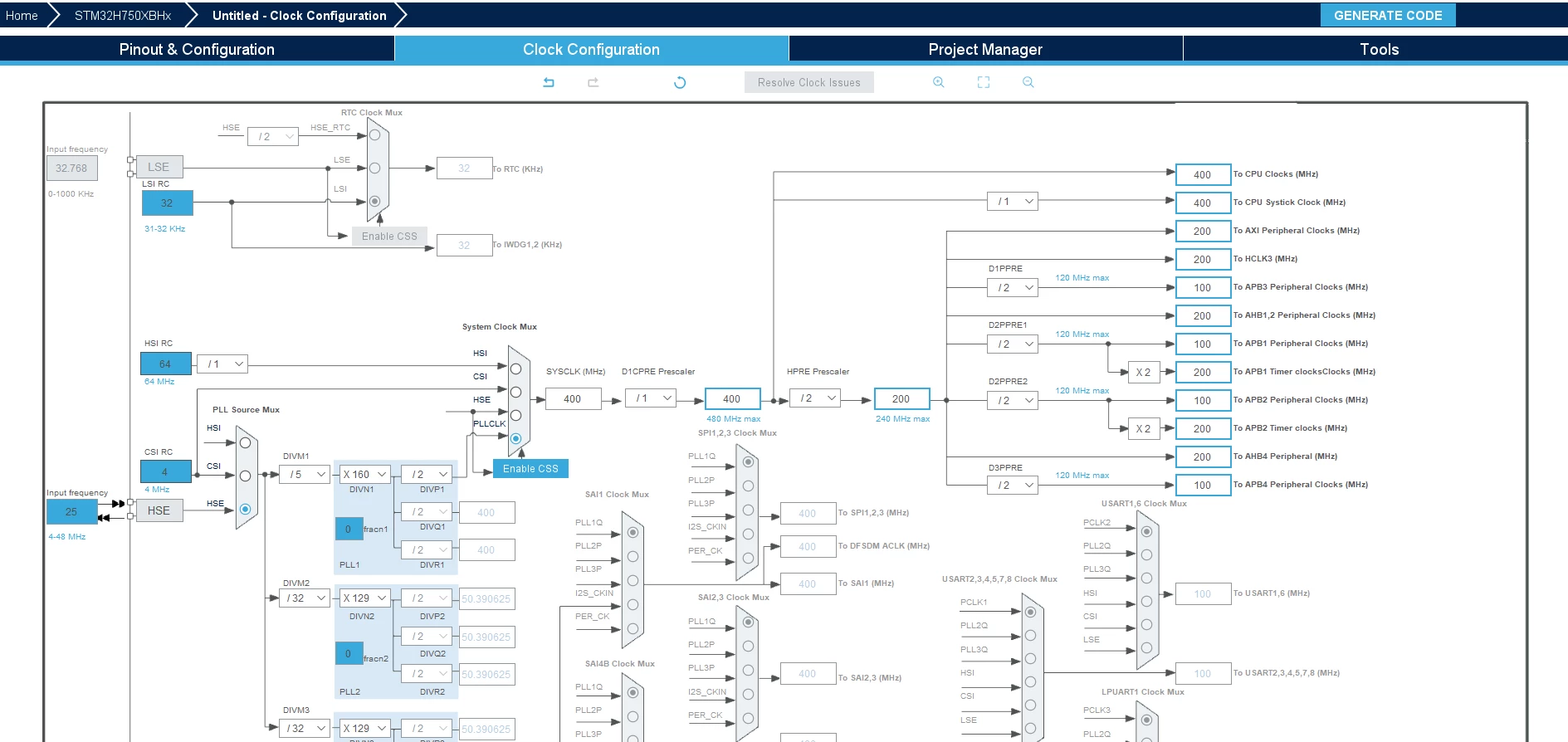Go to Home breadcrumb
This screenshot has height=742, width=1568.
[22, 15]
